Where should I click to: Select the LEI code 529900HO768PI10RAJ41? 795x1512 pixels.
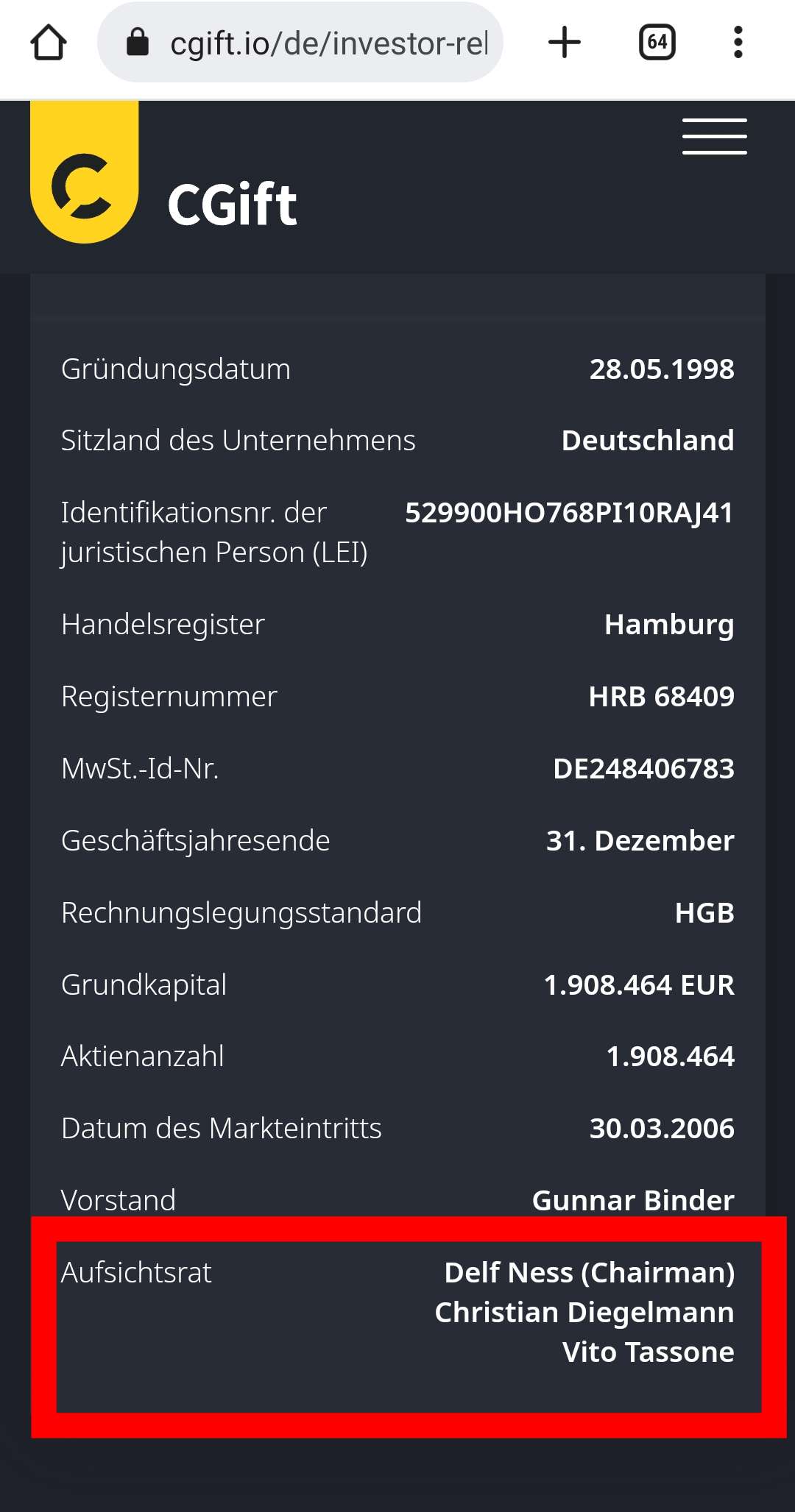(x=569, y=513)
